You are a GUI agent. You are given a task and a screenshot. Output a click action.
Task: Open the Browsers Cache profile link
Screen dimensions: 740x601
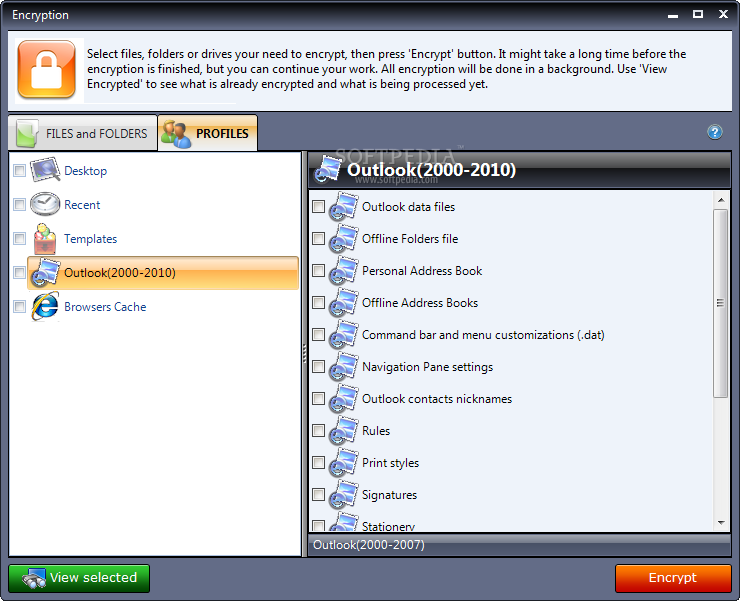click(105, 307)
